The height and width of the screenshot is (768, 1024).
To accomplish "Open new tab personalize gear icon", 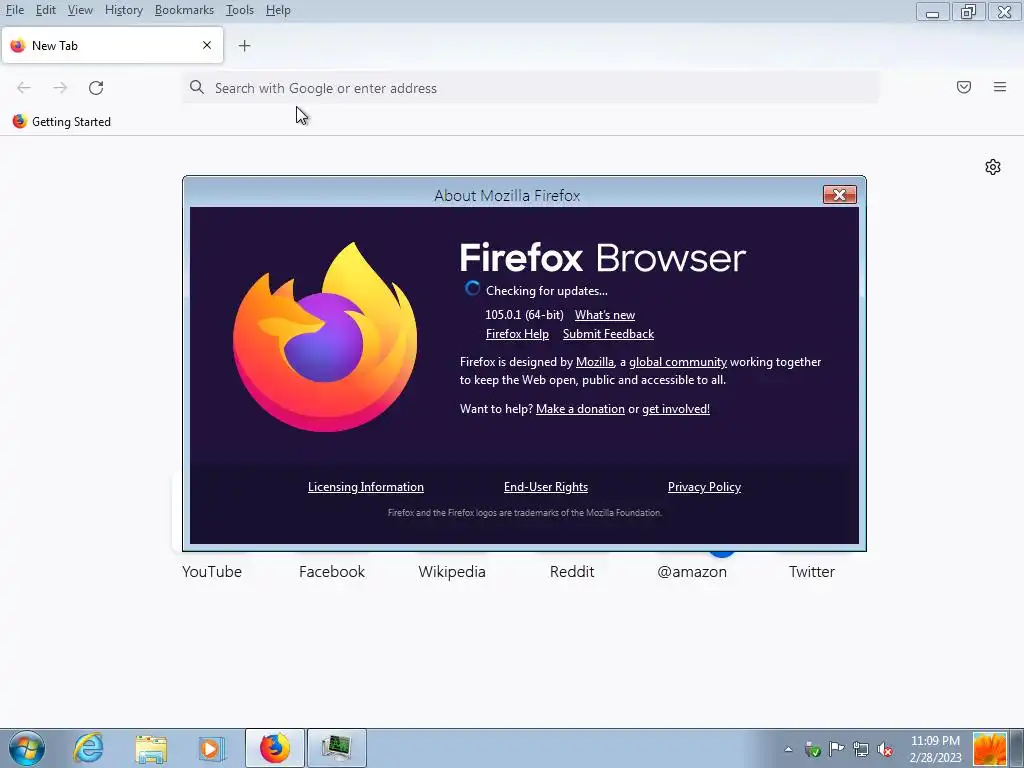I will [x=993, y=167].
